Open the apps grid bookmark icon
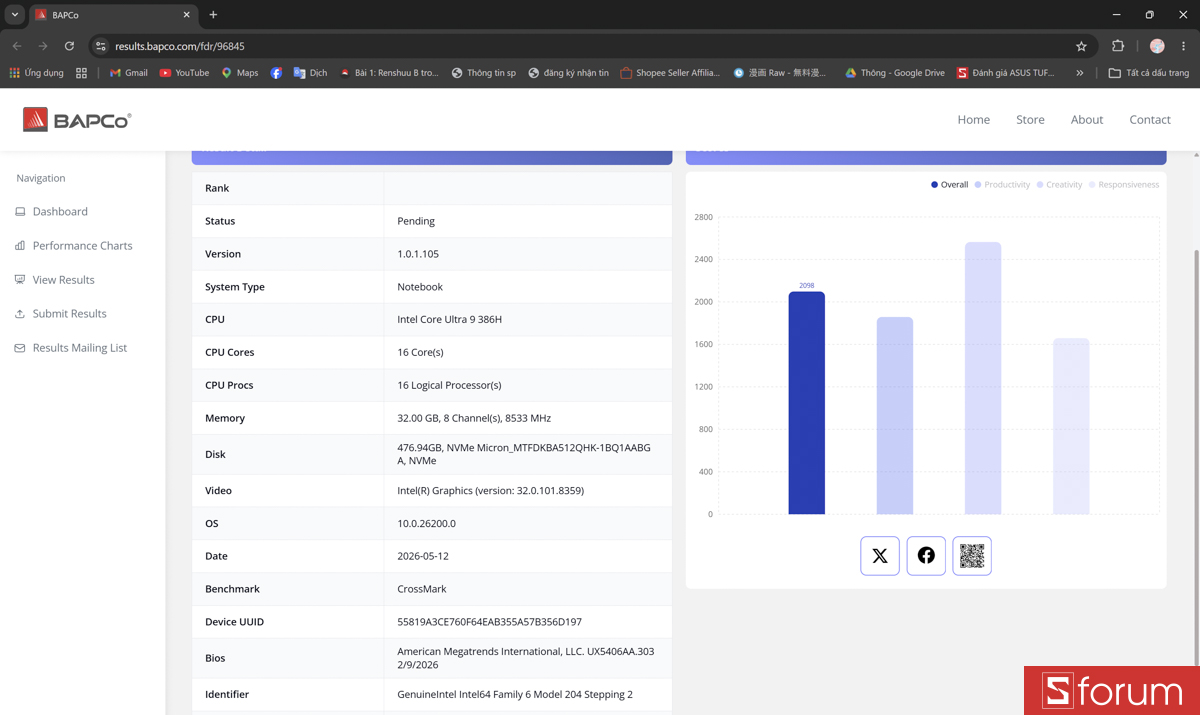1200x715 pixels. (81, 73)
